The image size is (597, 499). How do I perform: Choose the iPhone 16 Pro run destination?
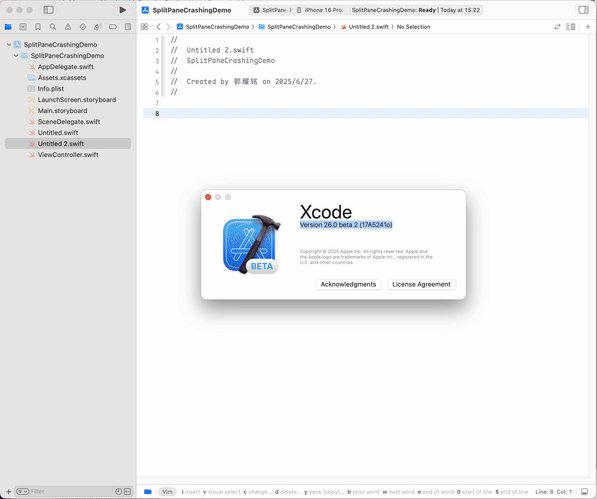tap(319, 10)
